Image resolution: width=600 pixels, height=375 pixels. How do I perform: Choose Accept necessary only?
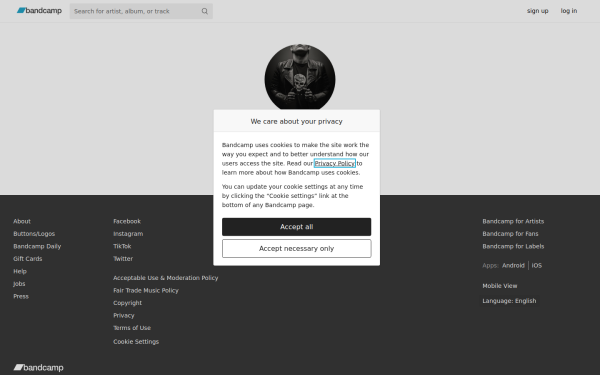(x=297, y=249)
